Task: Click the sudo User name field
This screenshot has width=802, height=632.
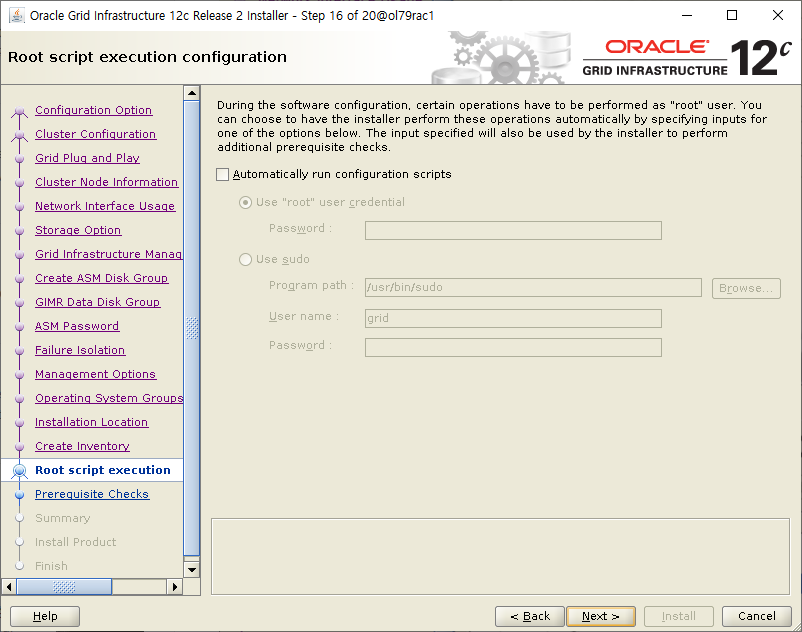Action: 513,318
